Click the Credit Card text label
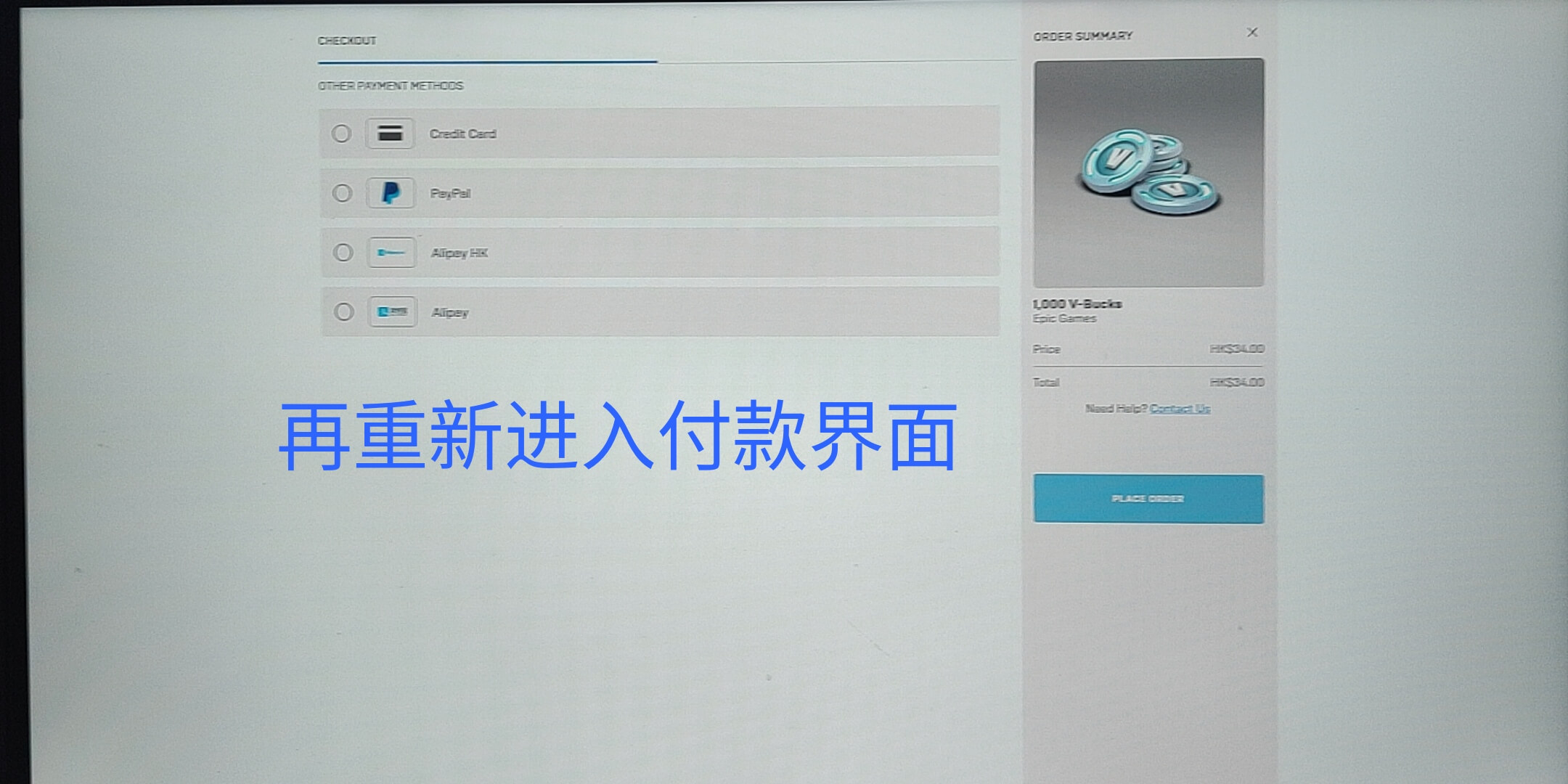The image size is (1568, 784). [462, 134]
